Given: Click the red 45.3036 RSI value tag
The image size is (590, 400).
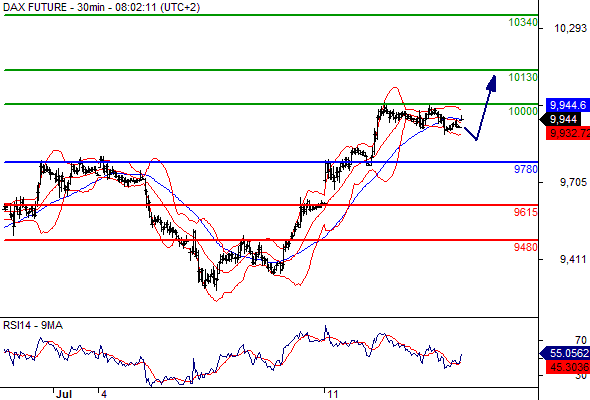Looking at the screenshot, I should pyautogui.click(x=568, y=367).
